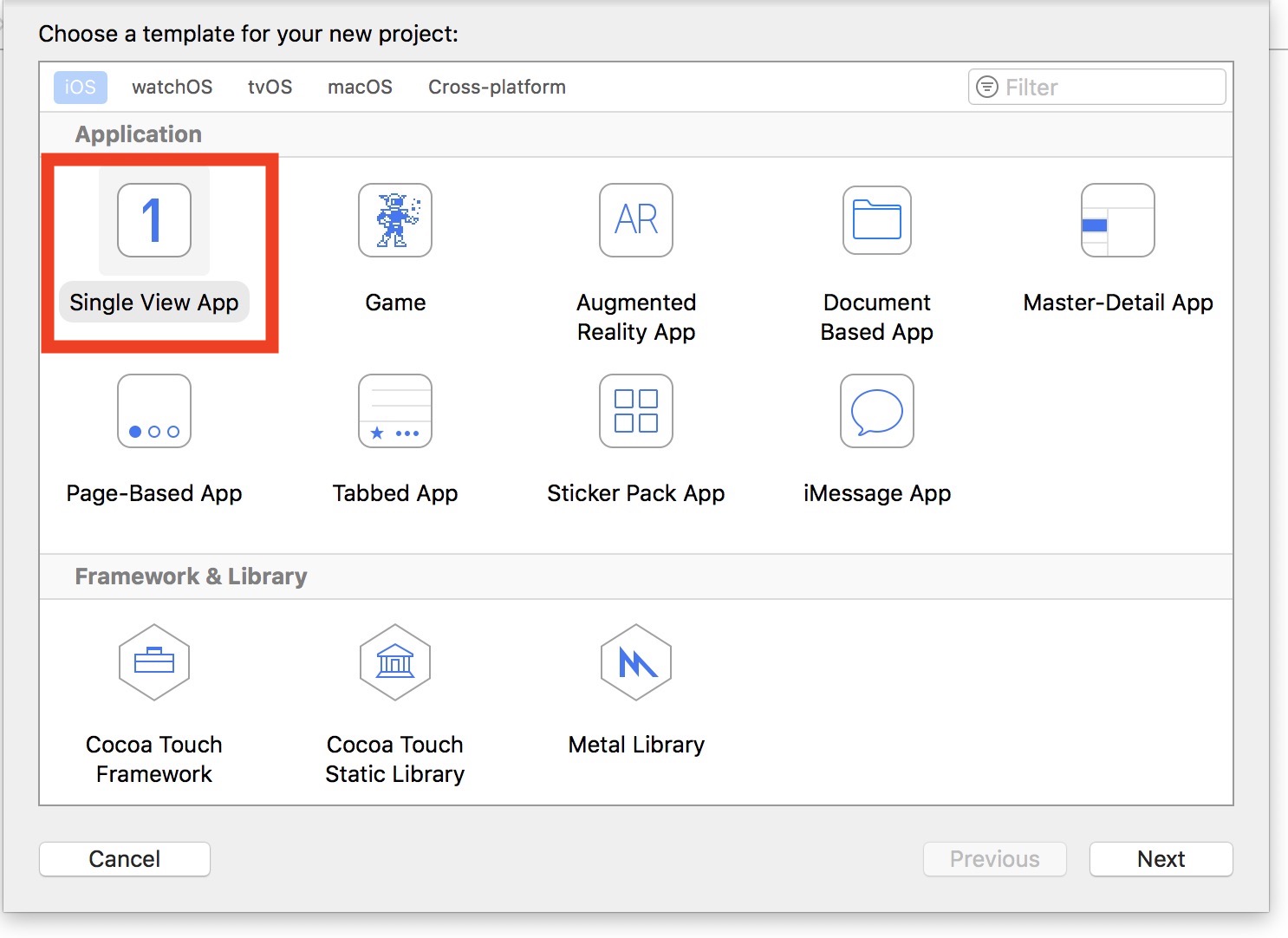Switch to the watchOS tab

(x=172, y=88)
